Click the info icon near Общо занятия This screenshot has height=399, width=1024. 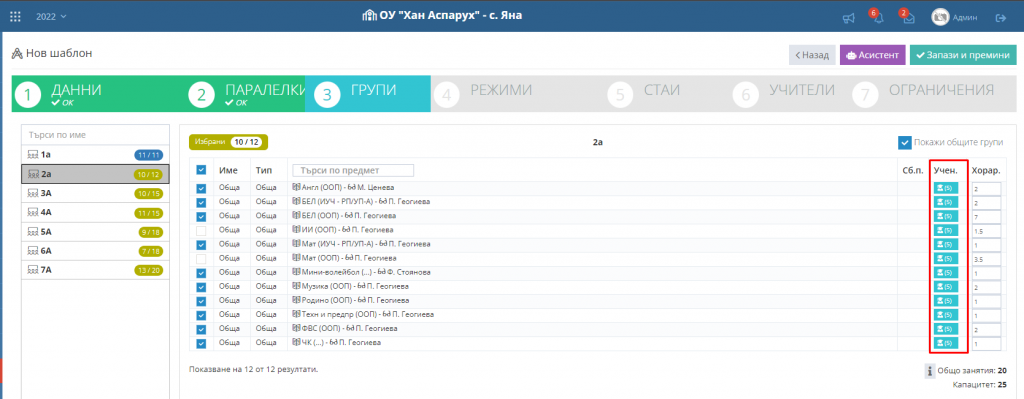(x=930, y=371)
